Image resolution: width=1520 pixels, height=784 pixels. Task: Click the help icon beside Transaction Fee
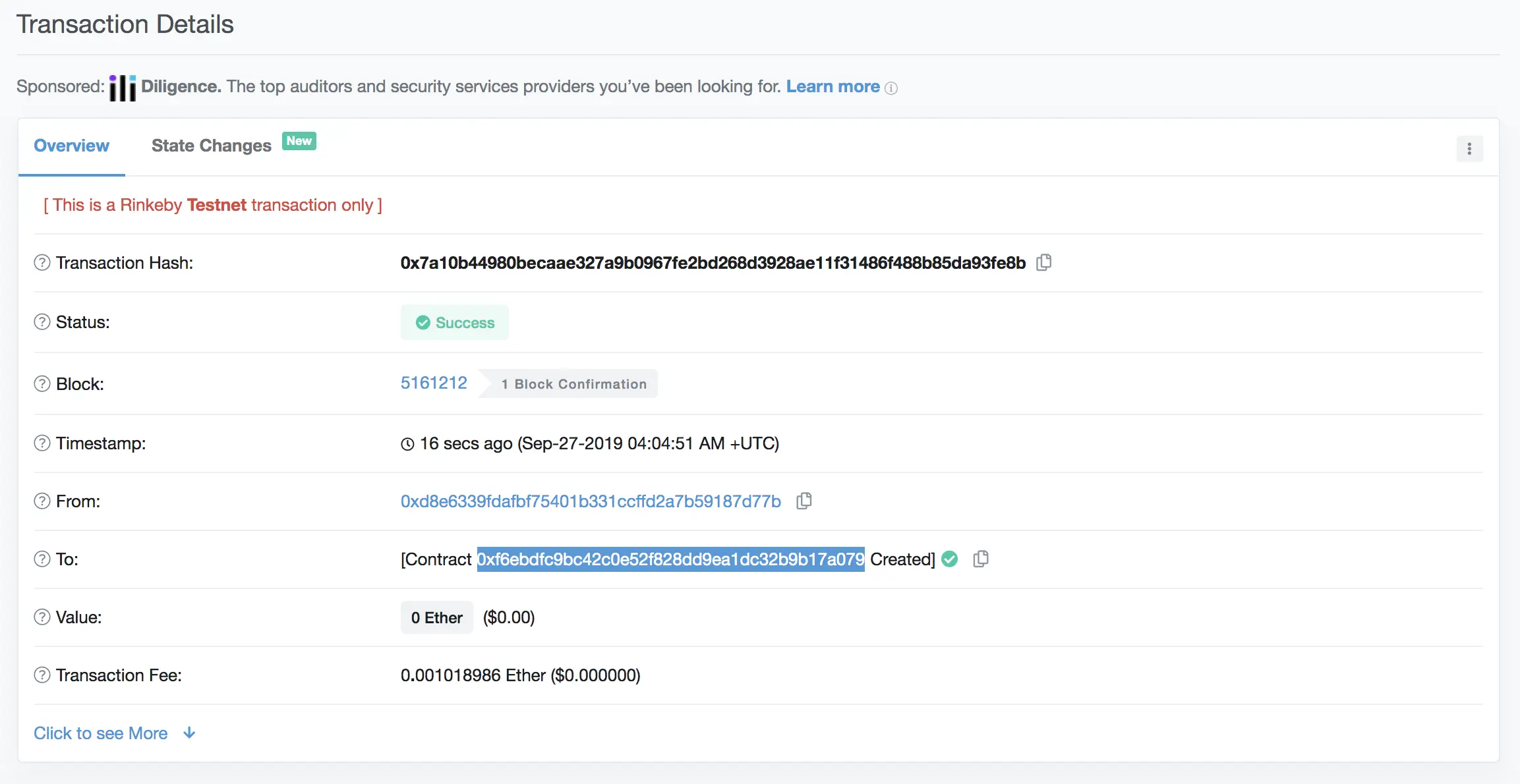[42, 675]
